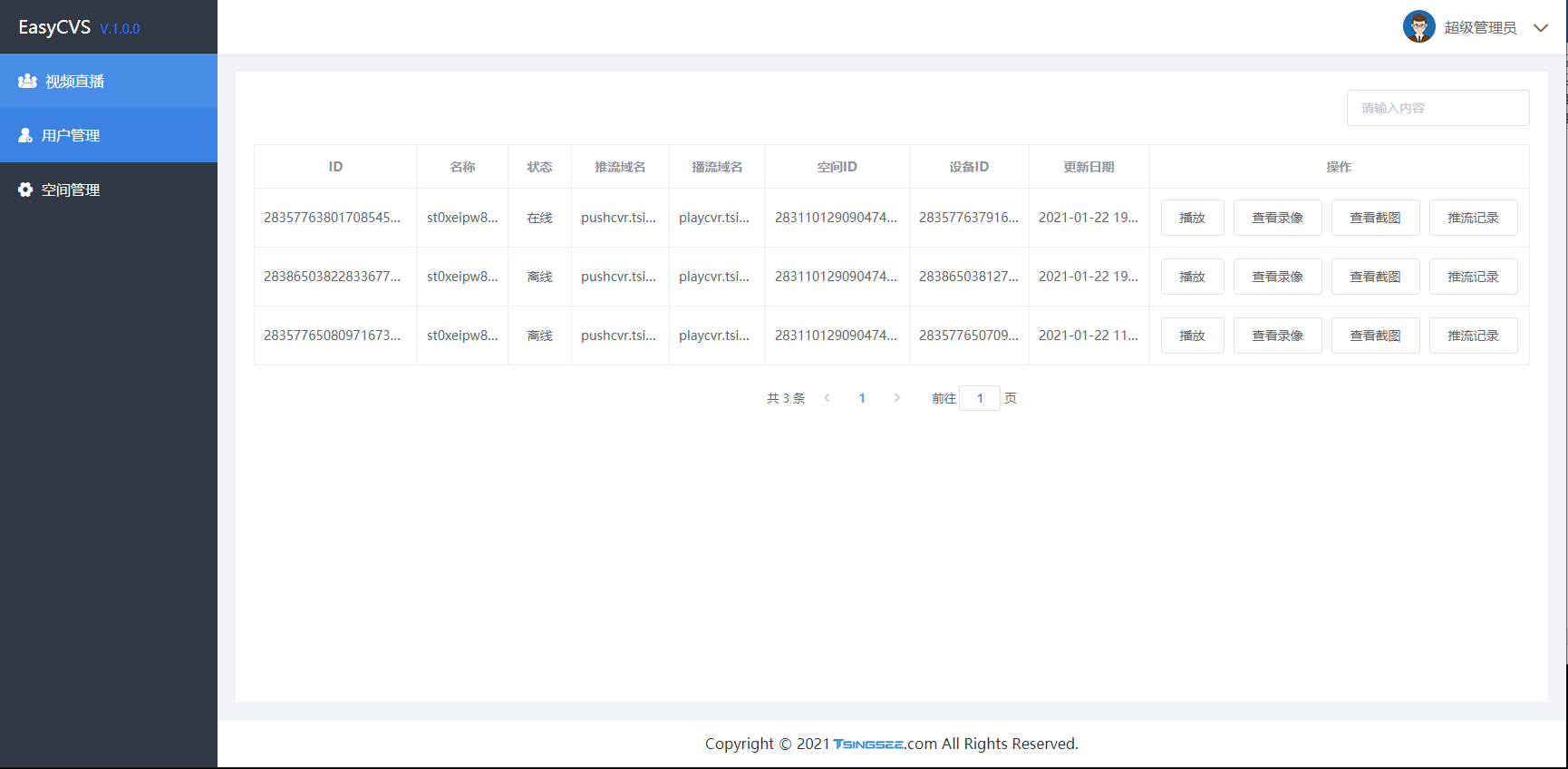1568x769 pixels.
Task: Expand the super admin dropdown chevron
Action: [x=1540, y=28]
